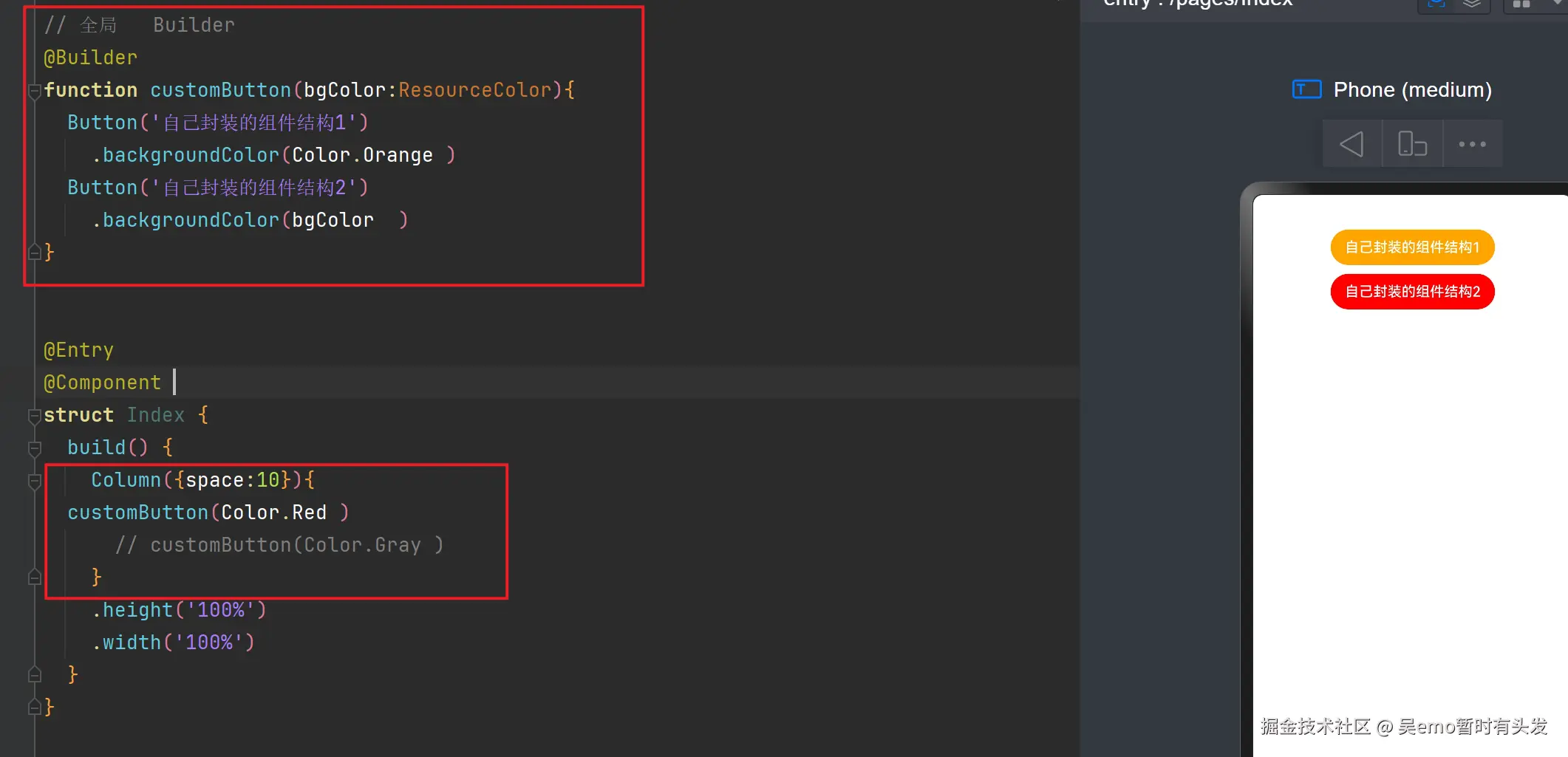Click the @Entry decorator
The image size is (1568, 757).
(78, 350)
